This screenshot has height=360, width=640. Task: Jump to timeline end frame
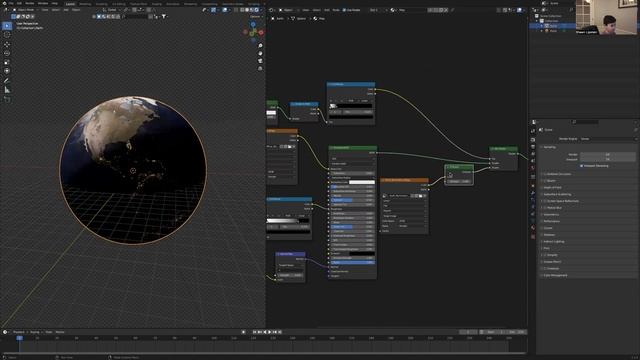(x=280, y=332)
